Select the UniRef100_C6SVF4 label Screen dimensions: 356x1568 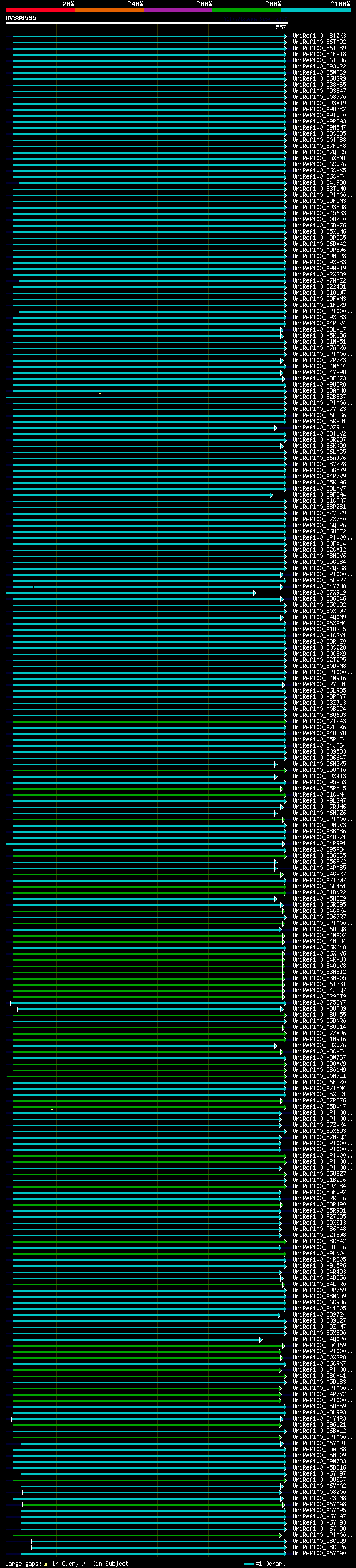[x=319, y=176]
